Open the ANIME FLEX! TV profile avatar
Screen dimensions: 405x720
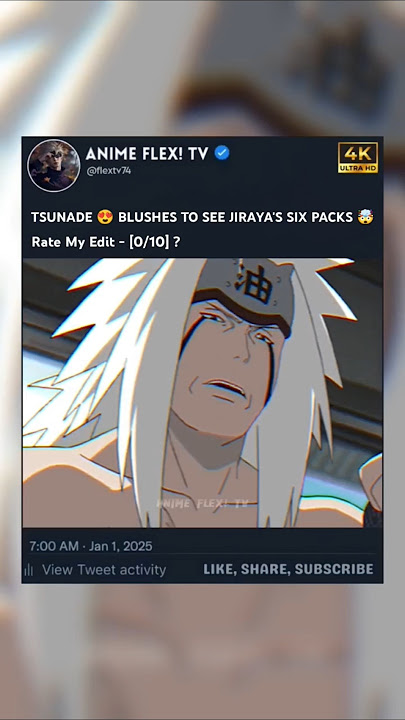54,166
